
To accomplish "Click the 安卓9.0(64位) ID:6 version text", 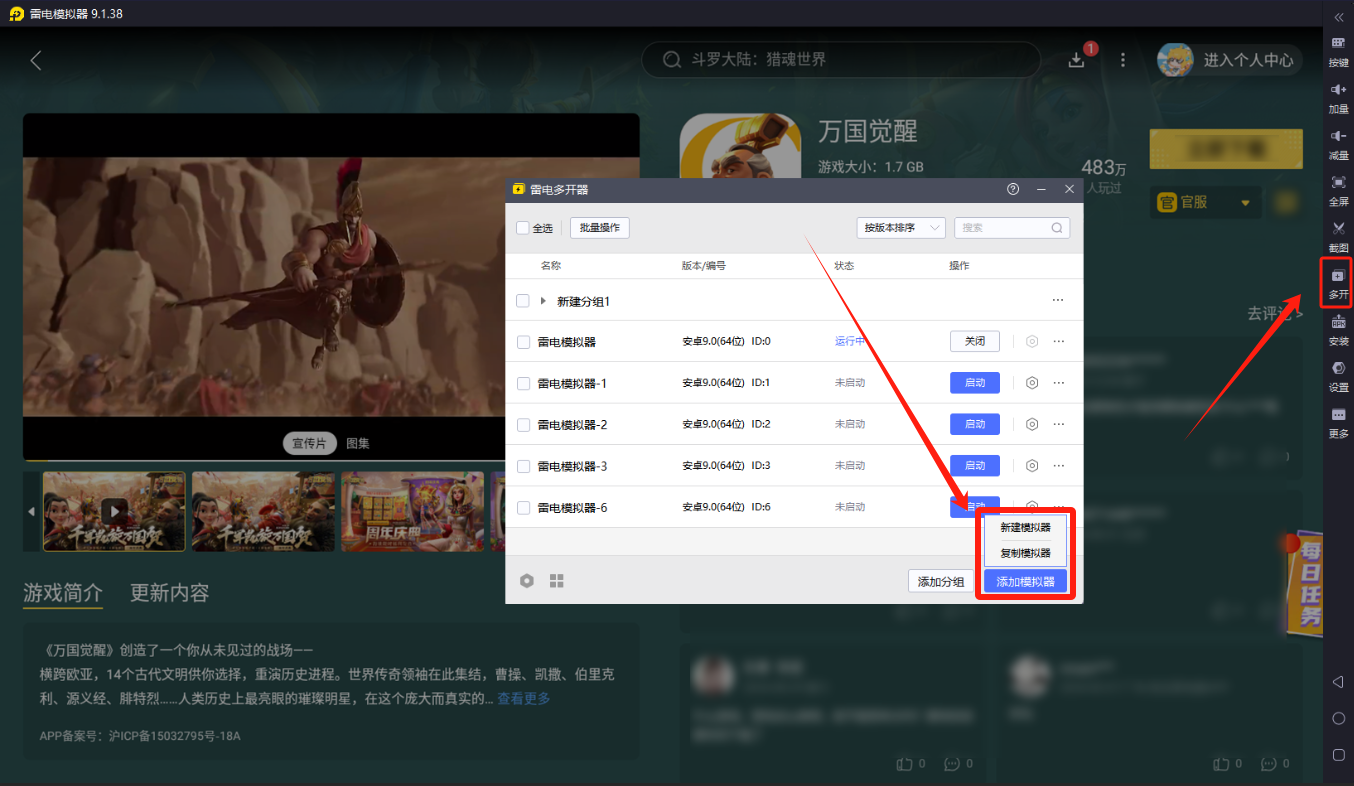I will point(726,508).
